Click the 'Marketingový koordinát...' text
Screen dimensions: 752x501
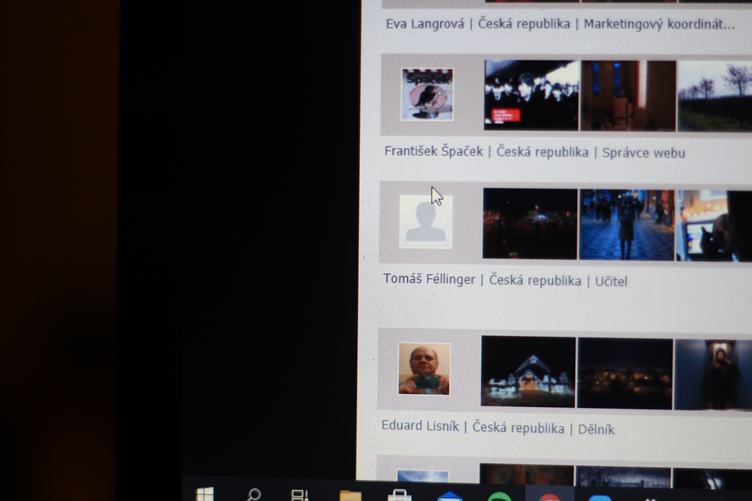[659, 24]
